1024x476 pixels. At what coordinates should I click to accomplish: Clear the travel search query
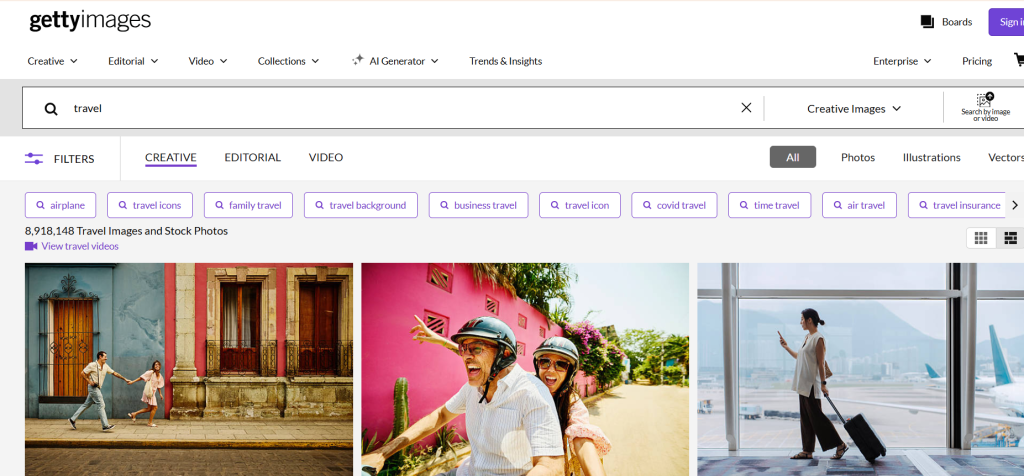pyautogui.click(x=746, y=108)
